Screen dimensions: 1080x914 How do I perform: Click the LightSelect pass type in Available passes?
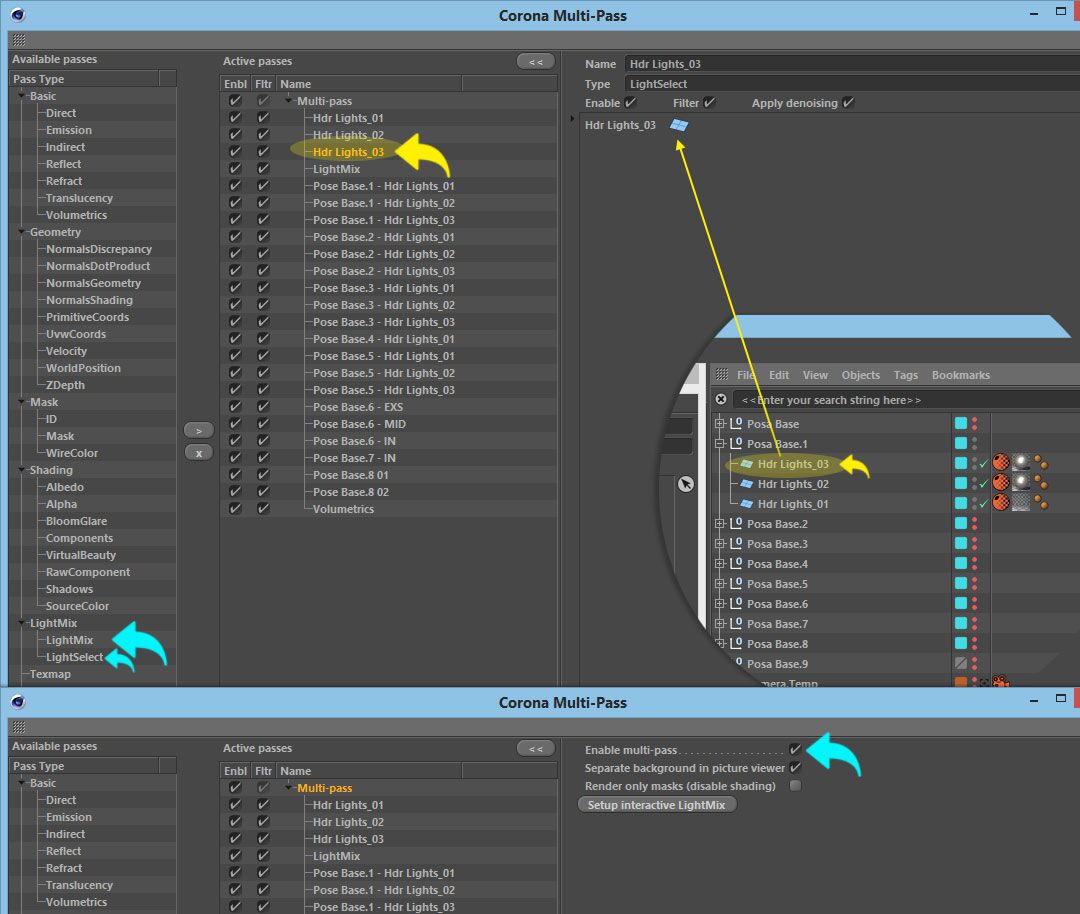74,657
